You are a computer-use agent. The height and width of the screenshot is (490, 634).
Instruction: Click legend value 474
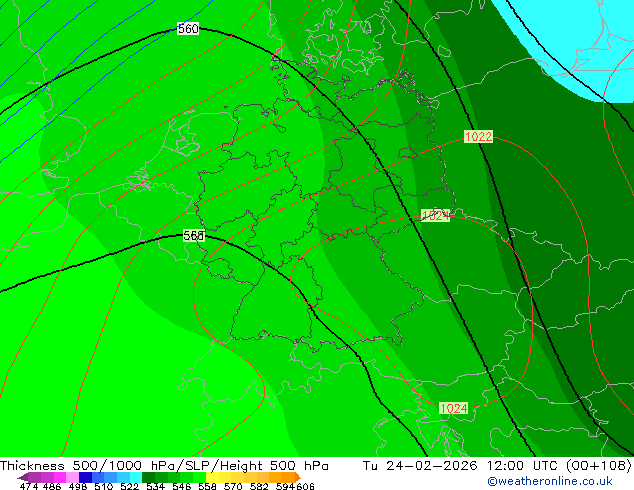click(x=29, y=486)
